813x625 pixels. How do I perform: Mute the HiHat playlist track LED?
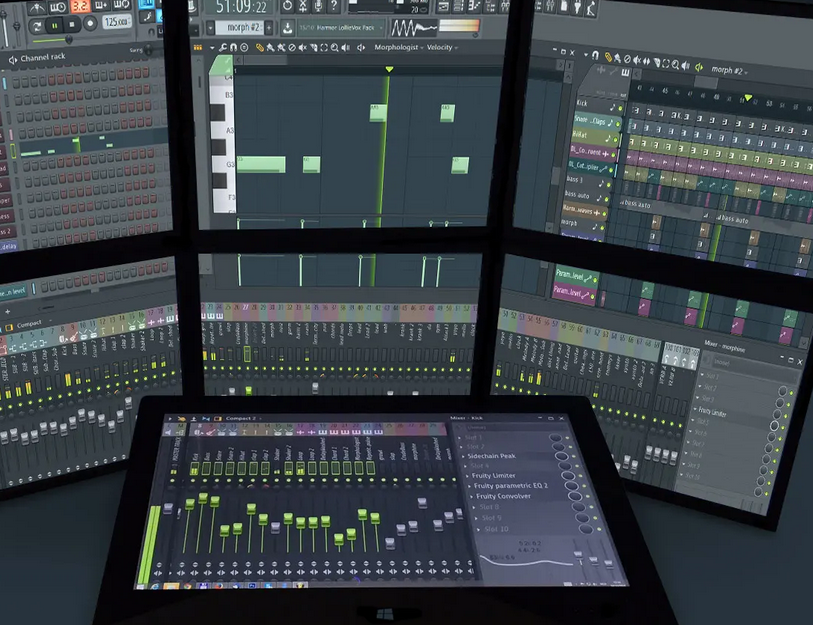[x=616, y=140]
